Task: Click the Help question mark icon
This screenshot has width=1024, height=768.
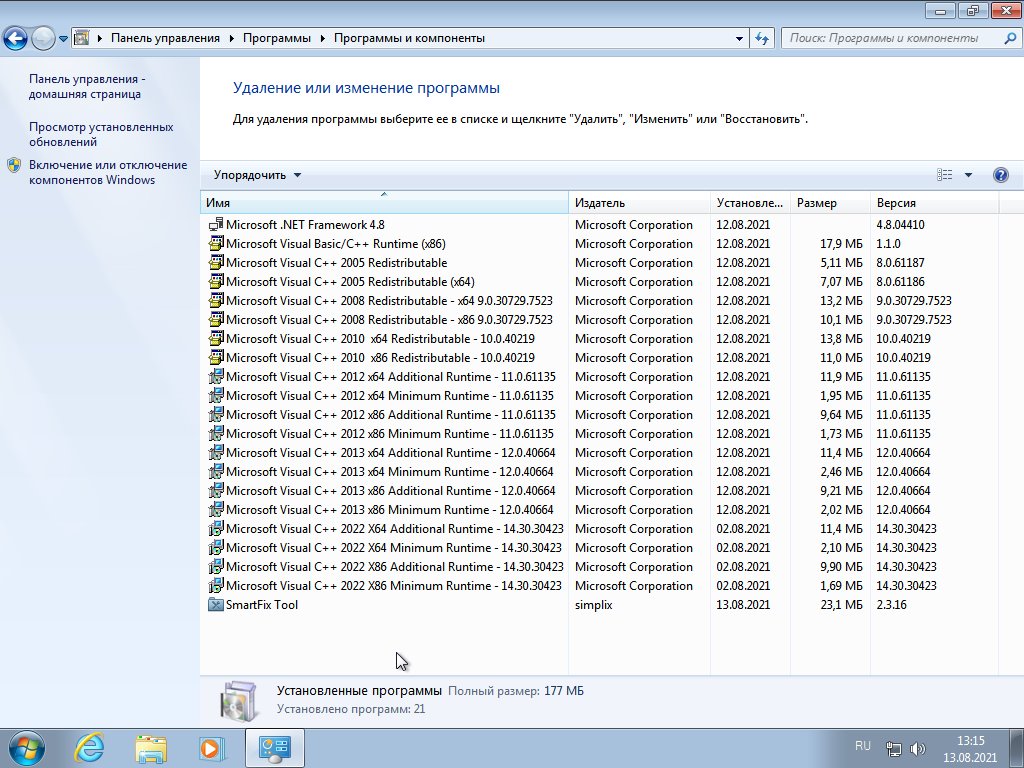Action: [1000, 175]
